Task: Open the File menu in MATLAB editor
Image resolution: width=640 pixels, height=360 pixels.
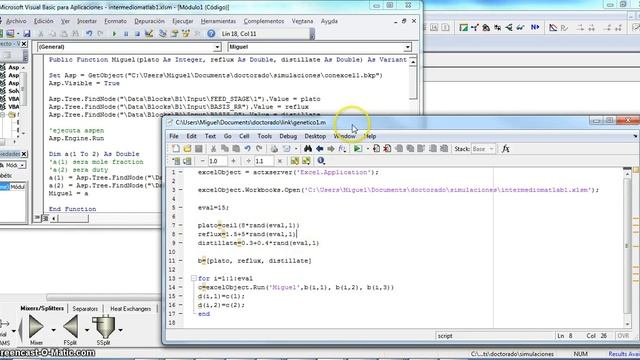Action: [x=173, y=136]
